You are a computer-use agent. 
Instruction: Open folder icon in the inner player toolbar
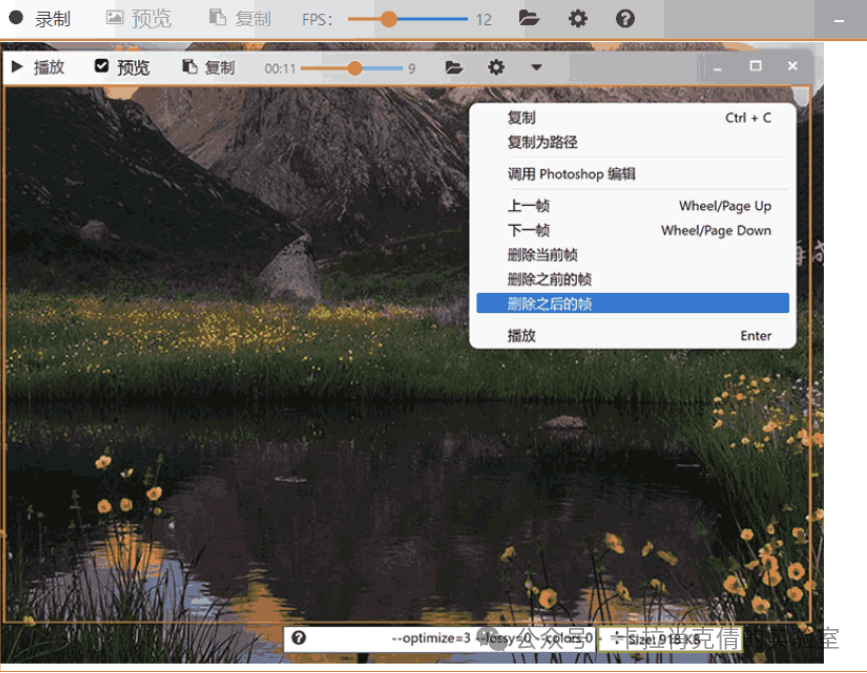454,67
